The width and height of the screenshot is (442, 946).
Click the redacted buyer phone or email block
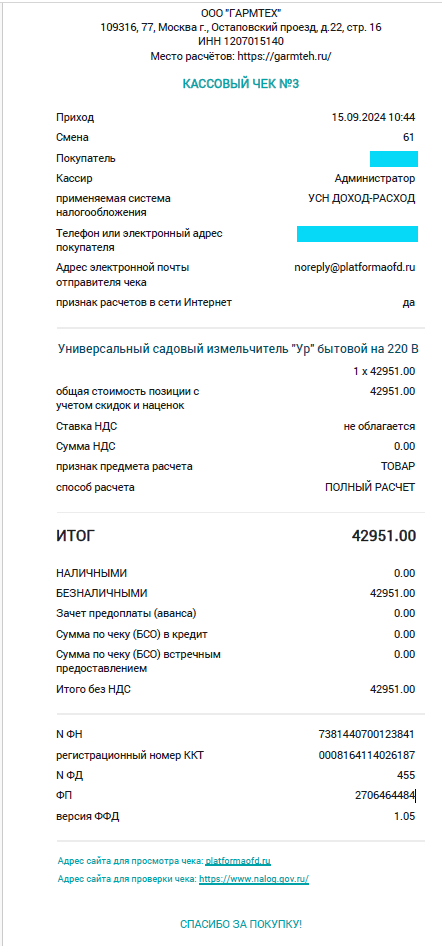pyautogui.click(x=357, y=234)
